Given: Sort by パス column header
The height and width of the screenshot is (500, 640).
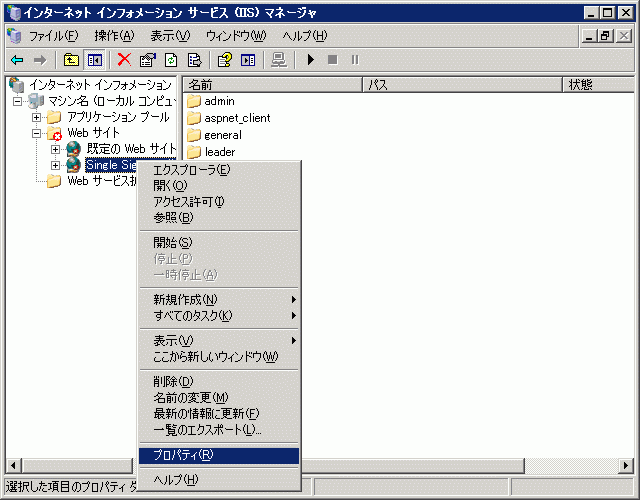Looking at the screenshot, I should tap(463, 85).
